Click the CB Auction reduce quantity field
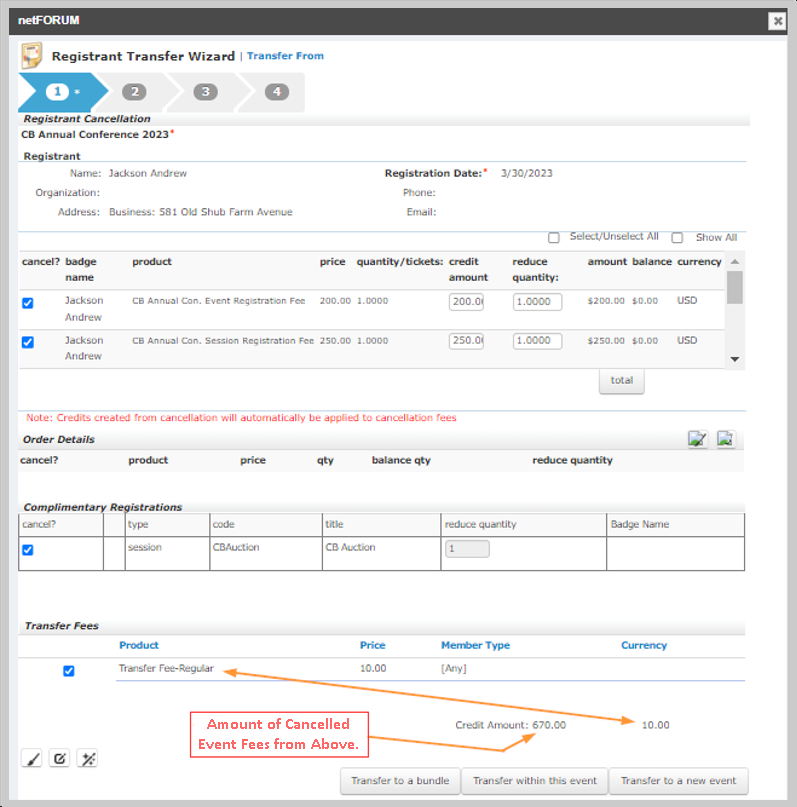 pos(467,549)
